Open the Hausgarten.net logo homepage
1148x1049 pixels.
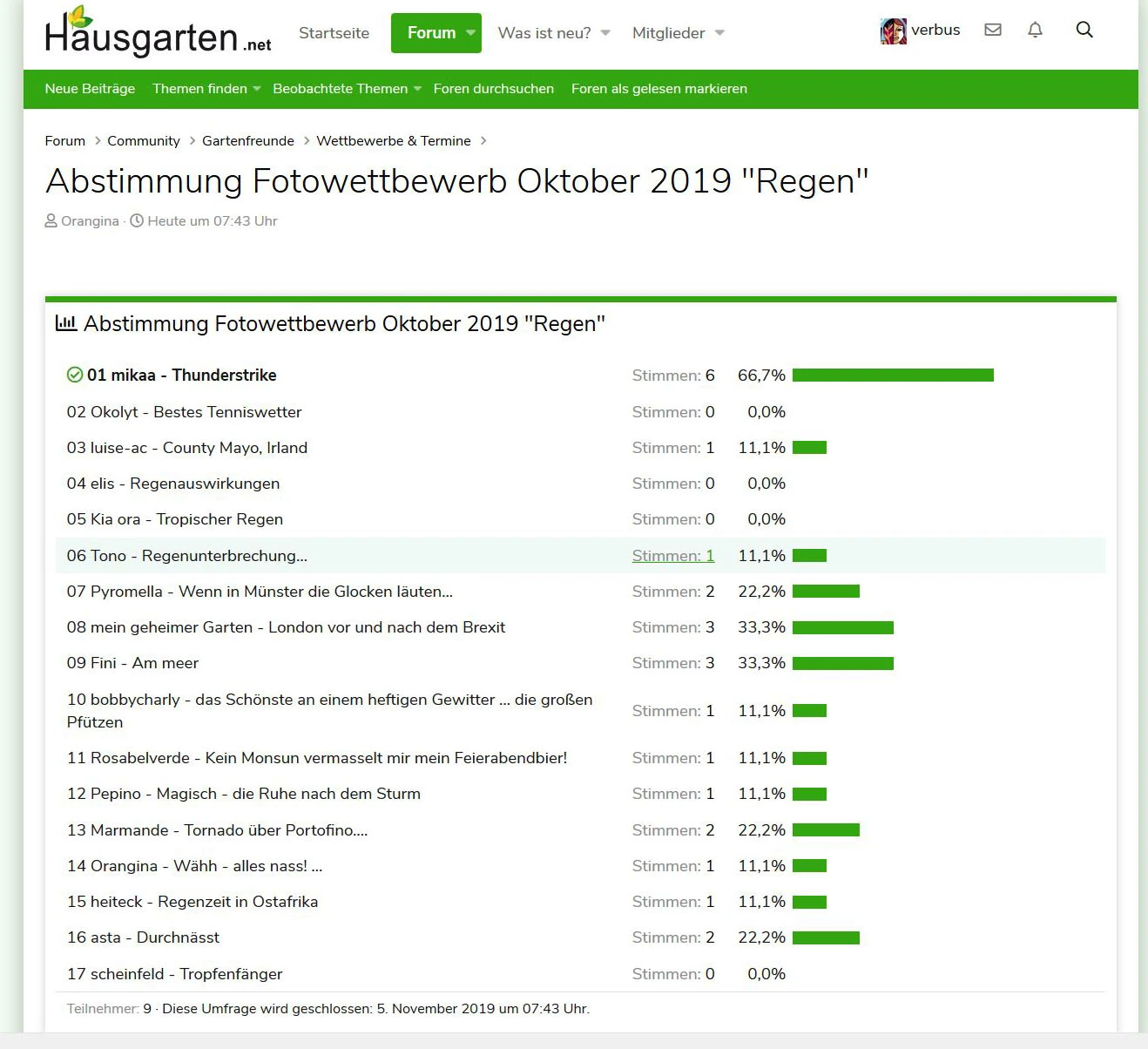click(x=158, y=32)
